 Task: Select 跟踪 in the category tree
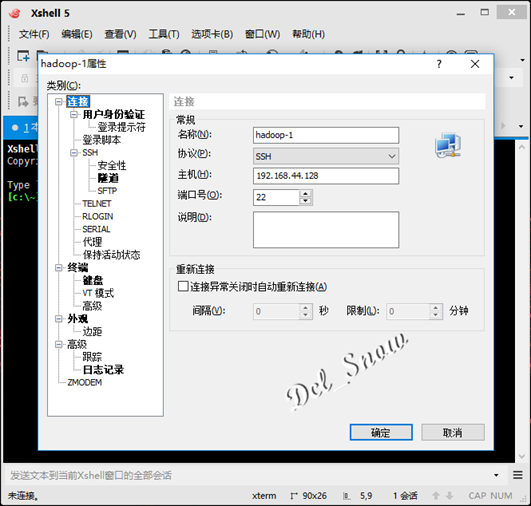click(x=92, y=357)
